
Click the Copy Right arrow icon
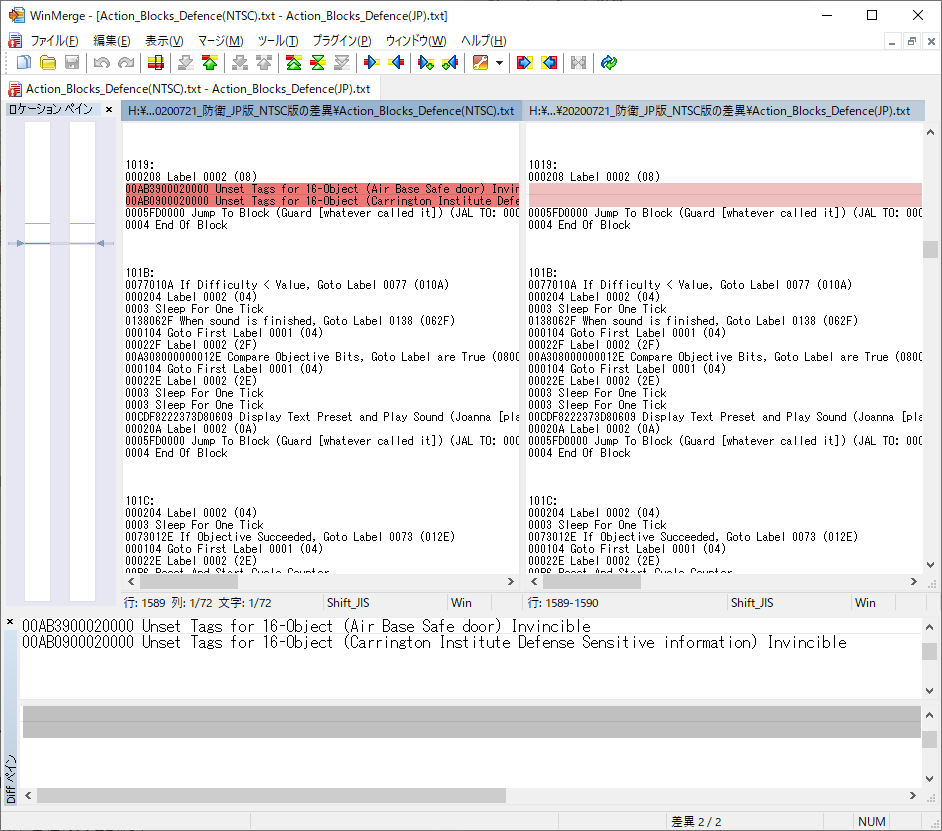tap(372, 63)
